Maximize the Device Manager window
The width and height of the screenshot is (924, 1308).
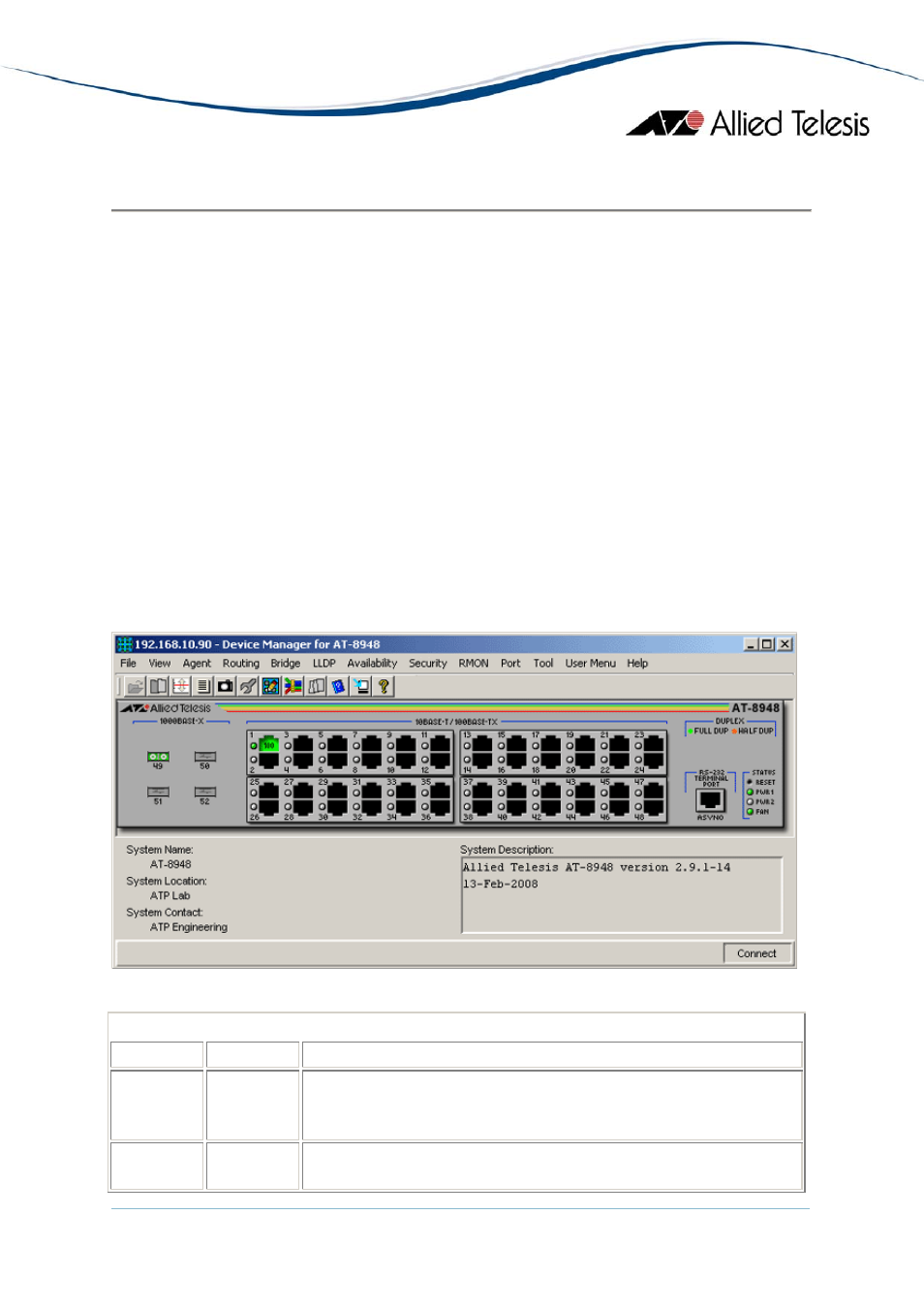(x=767, y=644)
